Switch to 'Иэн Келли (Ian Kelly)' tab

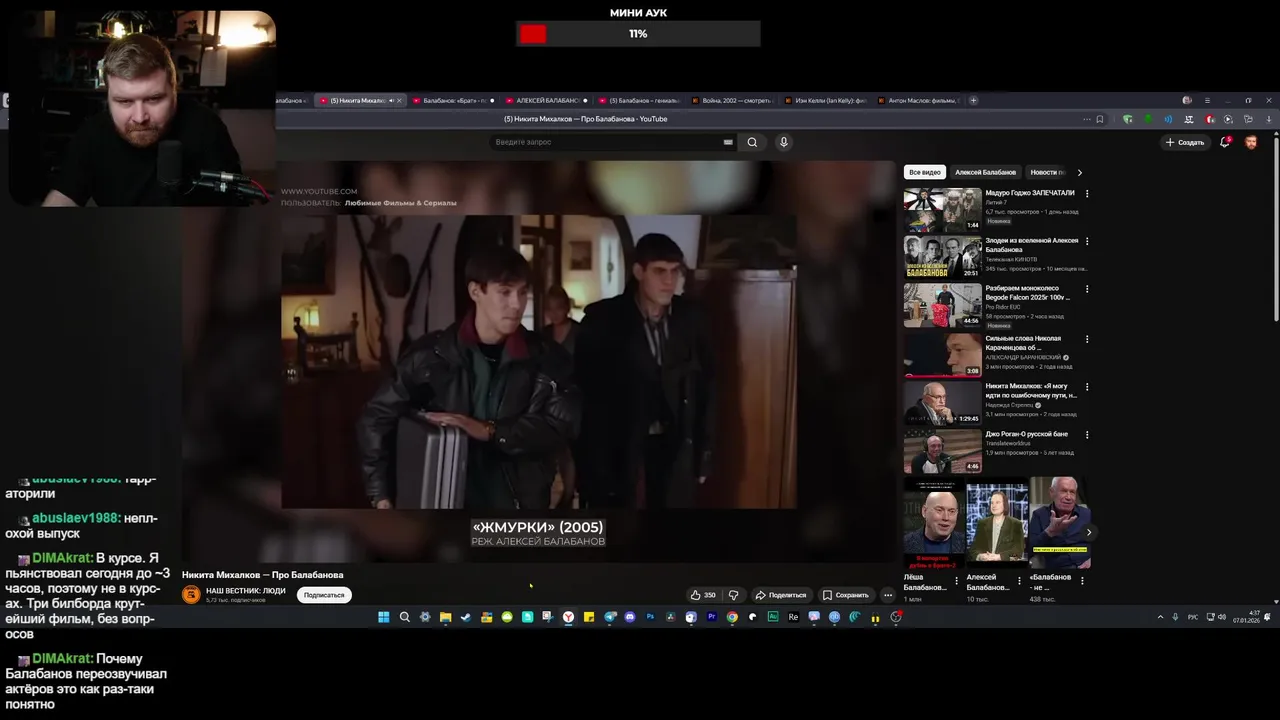pyautogui.click(x=828, y=100)
